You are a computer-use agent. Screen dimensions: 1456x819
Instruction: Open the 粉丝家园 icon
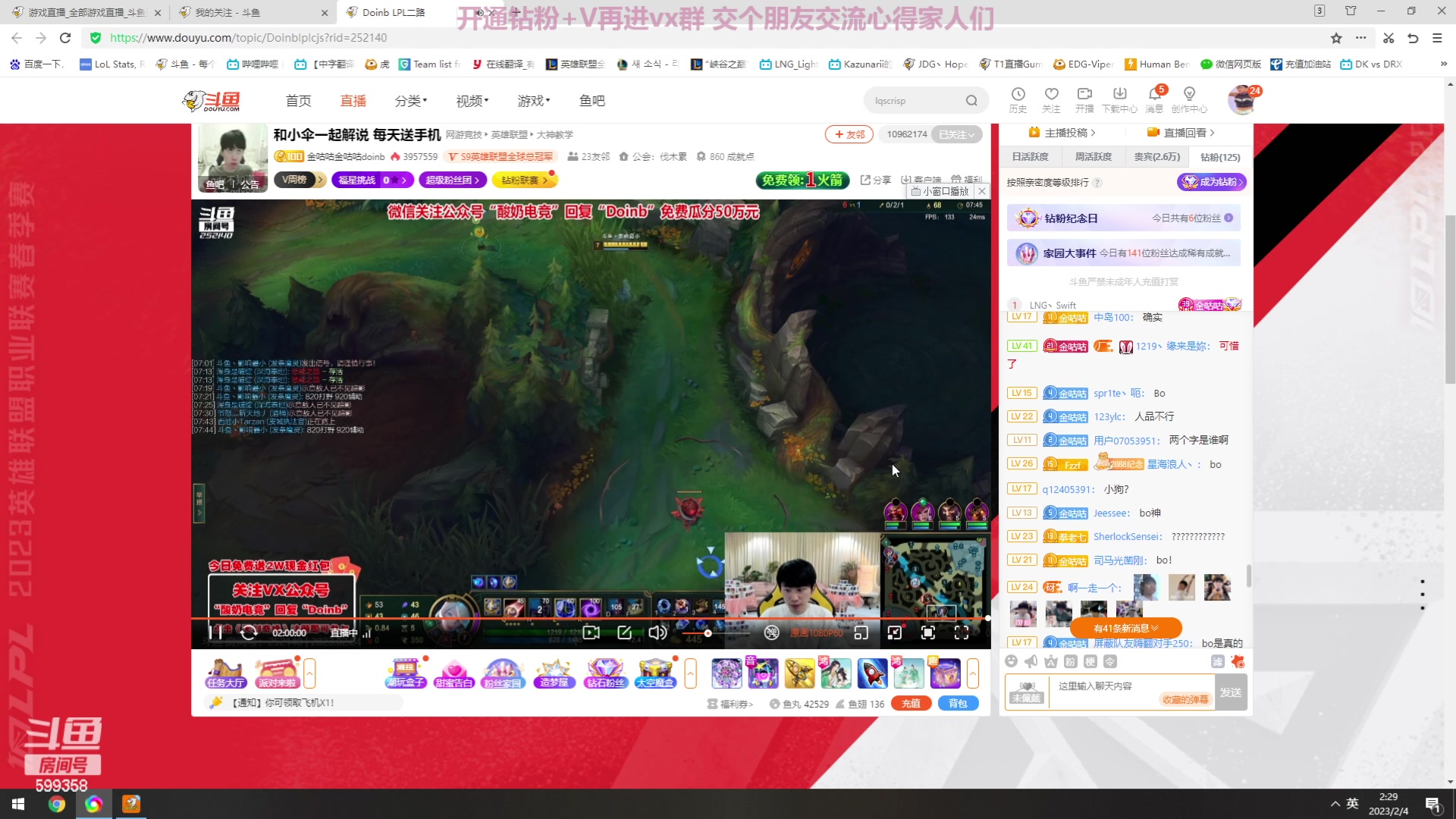pos(503,673)
